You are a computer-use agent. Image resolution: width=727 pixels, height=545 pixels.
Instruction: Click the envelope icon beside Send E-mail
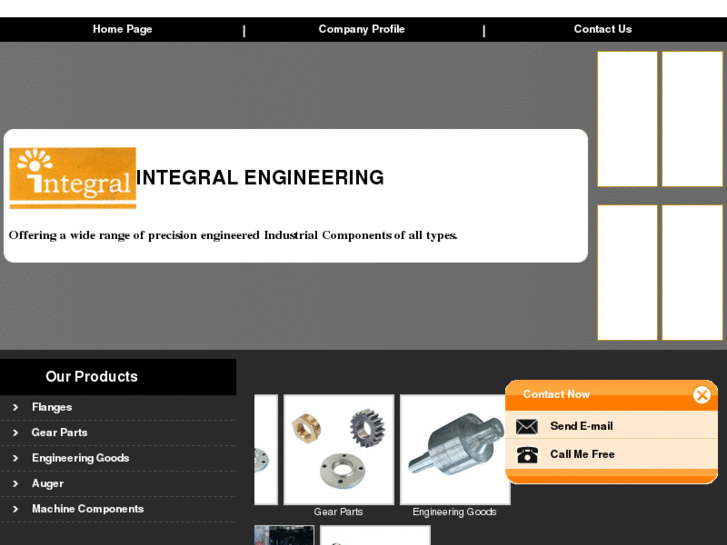coord(527,426)
